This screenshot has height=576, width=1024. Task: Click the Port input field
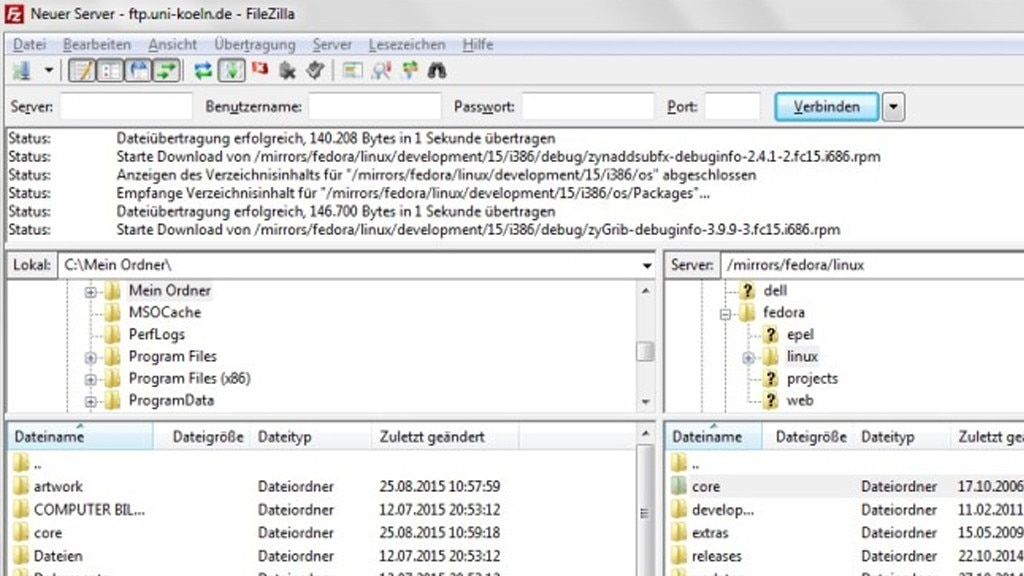coord(732,106)
